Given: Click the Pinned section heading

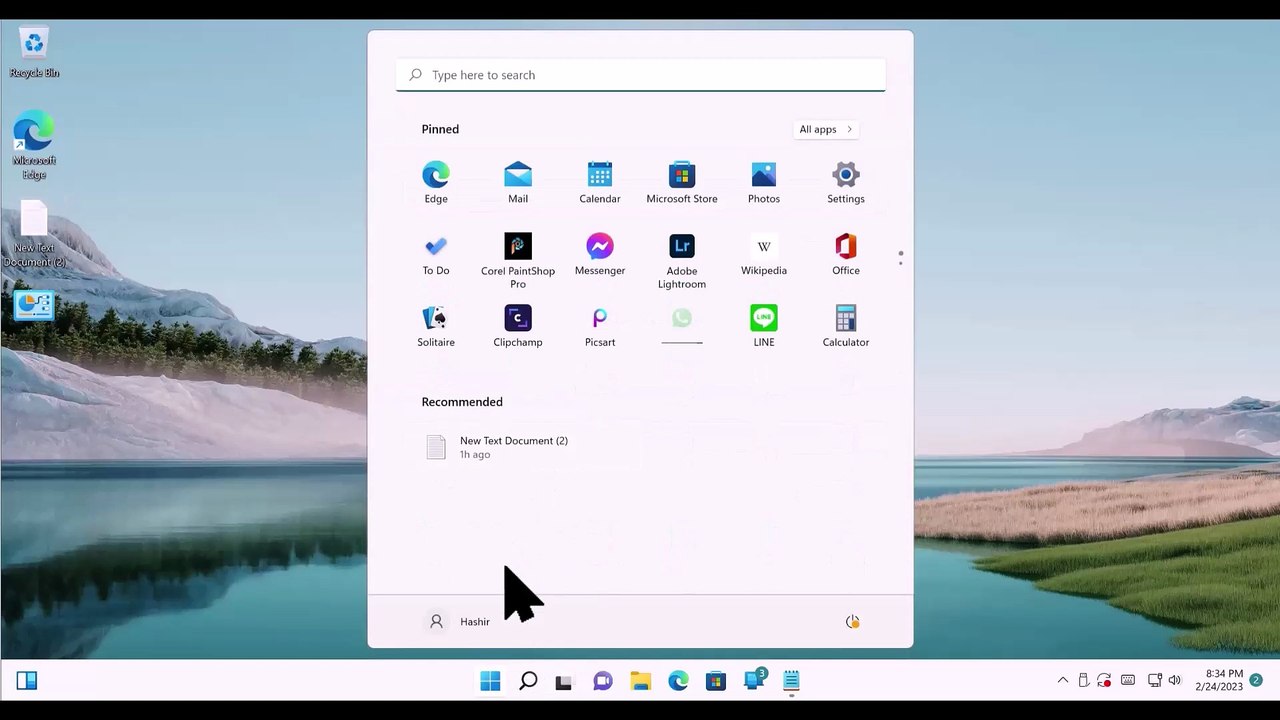Looking at the screenshot, I should 440,129.
